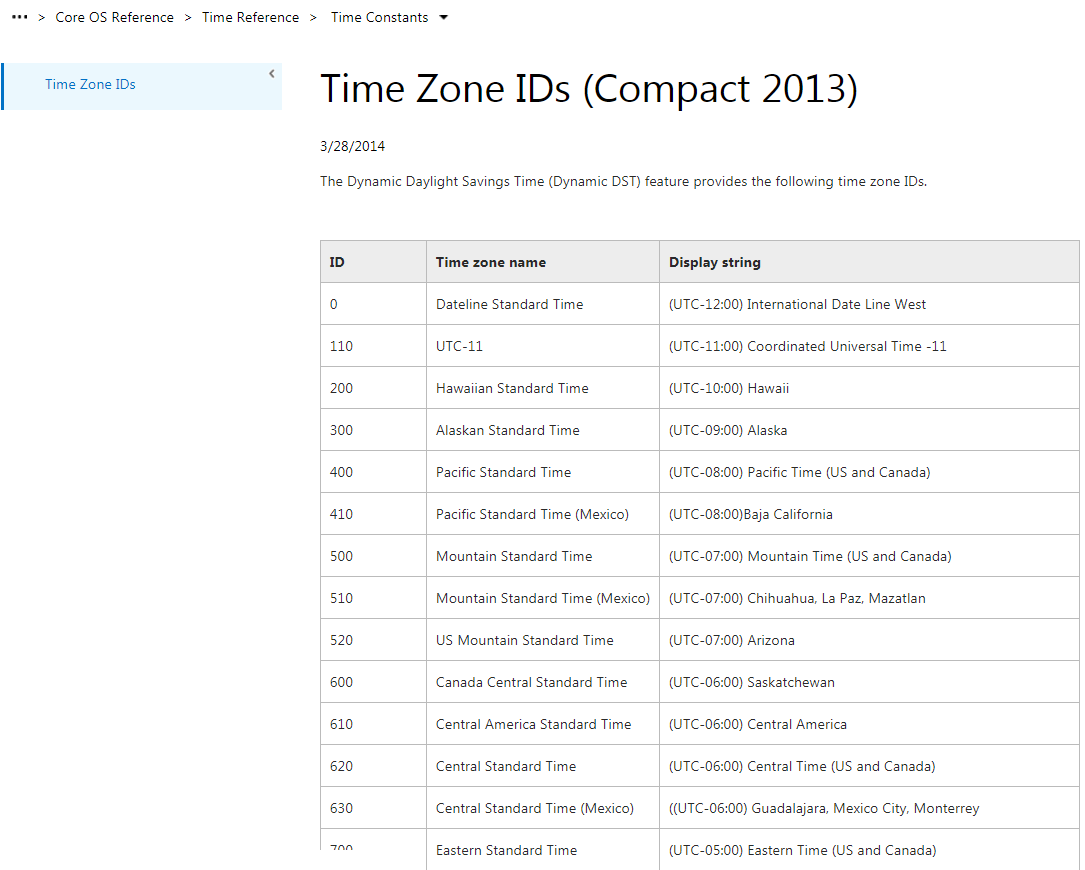Click the Time Constants breadcrumb
Image resolution: width=1085 pixels, height=870 pixels.
coord(379,17)
